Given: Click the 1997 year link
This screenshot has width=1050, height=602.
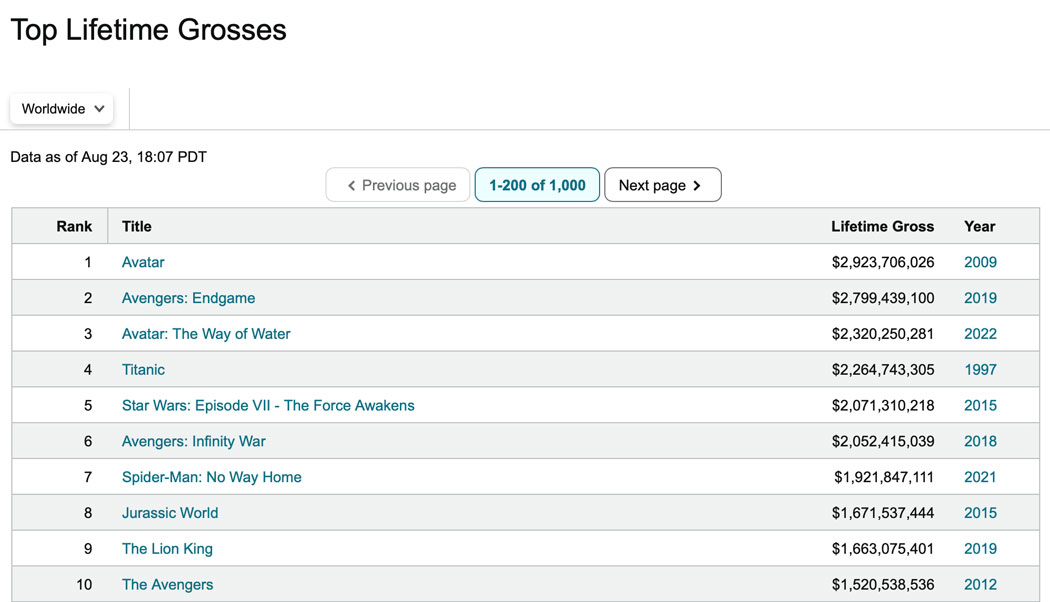Looking at the screenshot, I should click(x=980, y=370).
